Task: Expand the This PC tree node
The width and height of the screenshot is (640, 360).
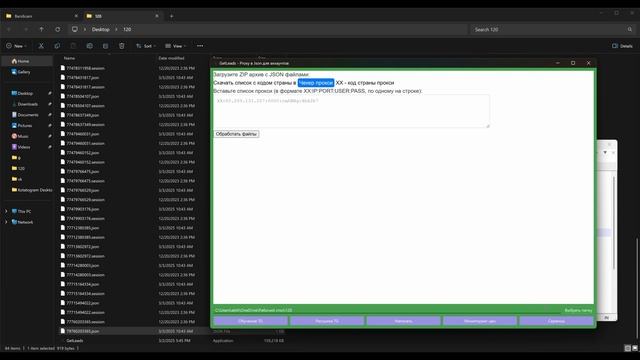Action: coord(6,211)
